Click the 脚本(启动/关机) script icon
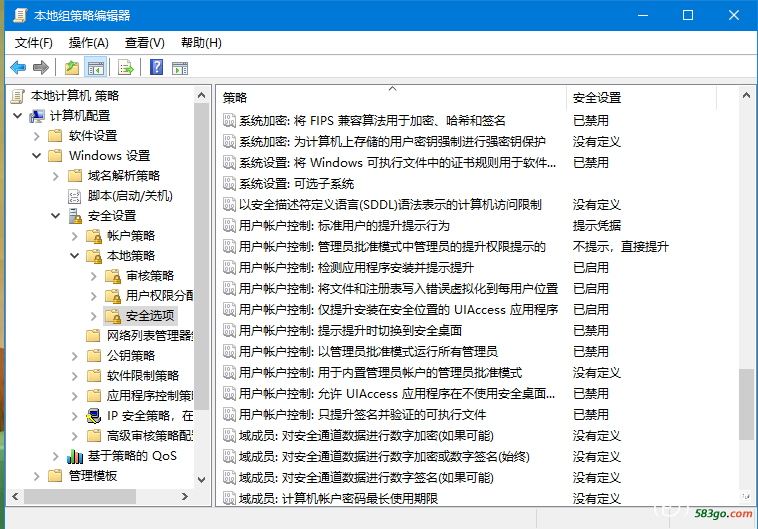The width and height of the screenshot is (758, 529). (x=74, y=196)
